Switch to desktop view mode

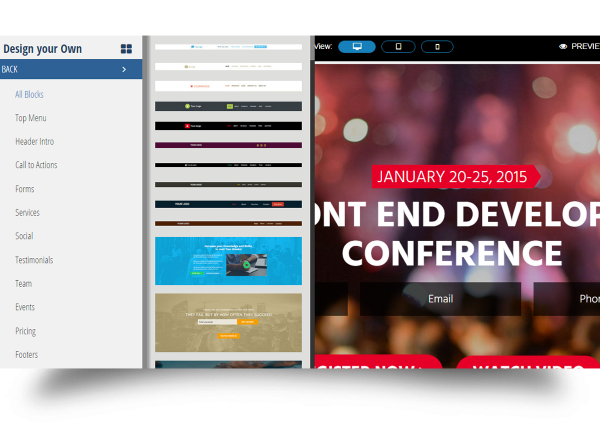357,47
